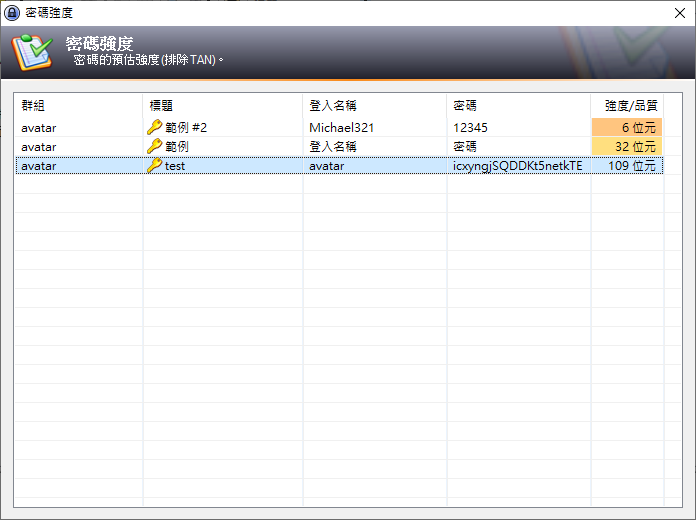This screenshot has height=520, width=696.
Task: Close the 密碼強度 dialog window
Action: pyautogui.click(x=680, y=13)
